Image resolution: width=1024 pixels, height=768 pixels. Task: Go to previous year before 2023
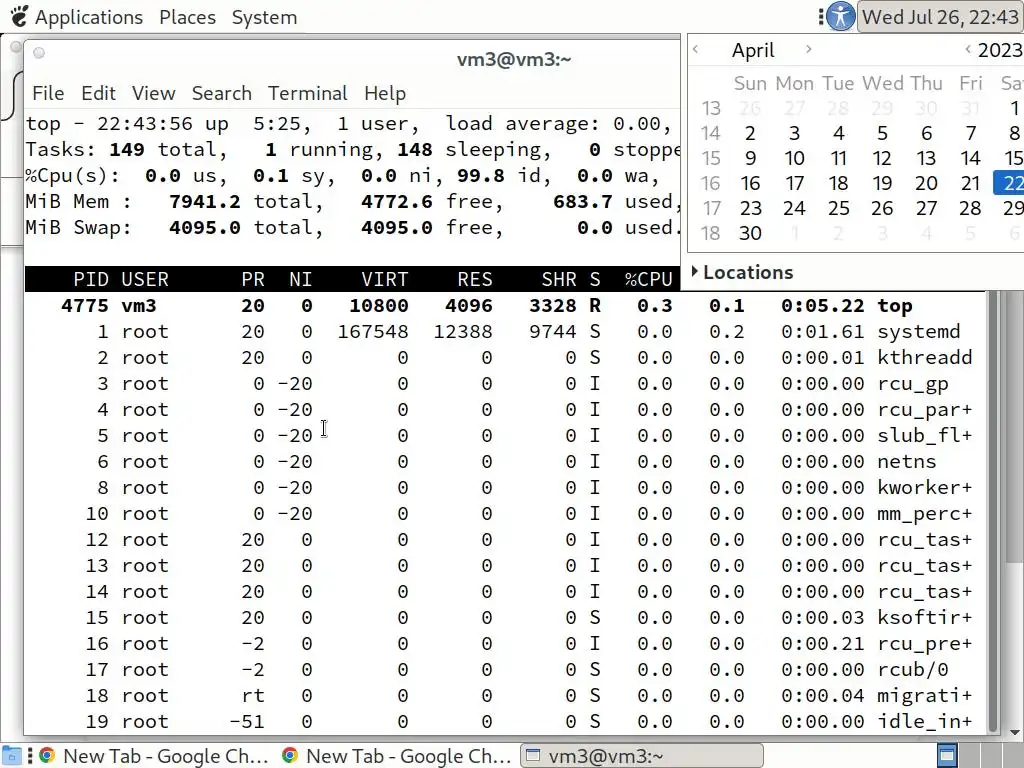968,49
